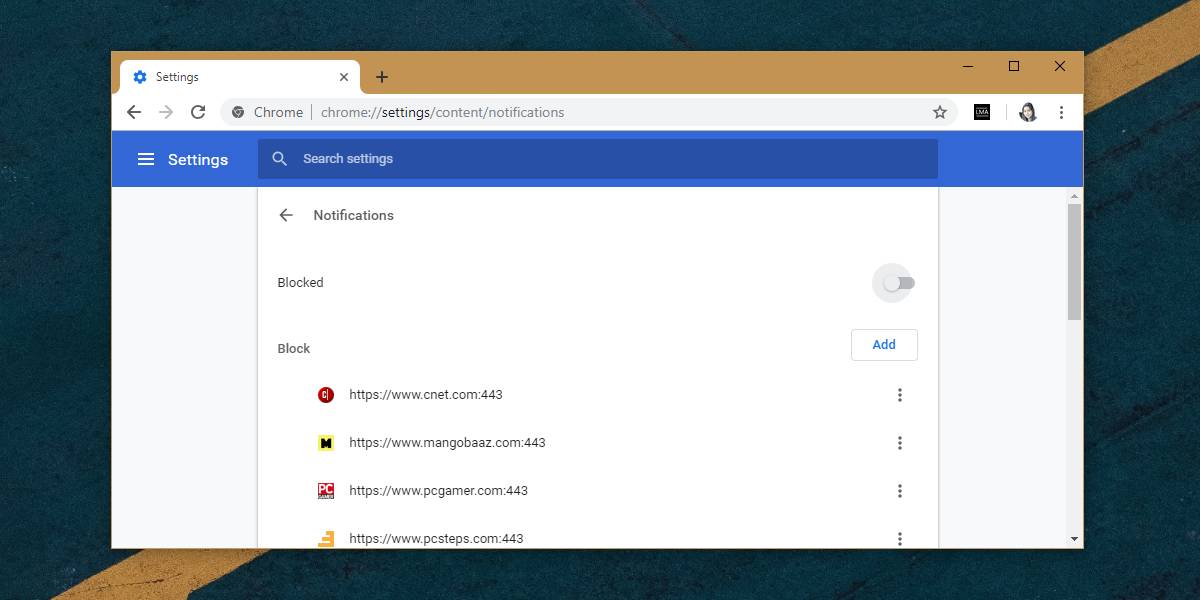Click the user profile avatar
1200x600 pixels.
click(x=1027, y=112)
